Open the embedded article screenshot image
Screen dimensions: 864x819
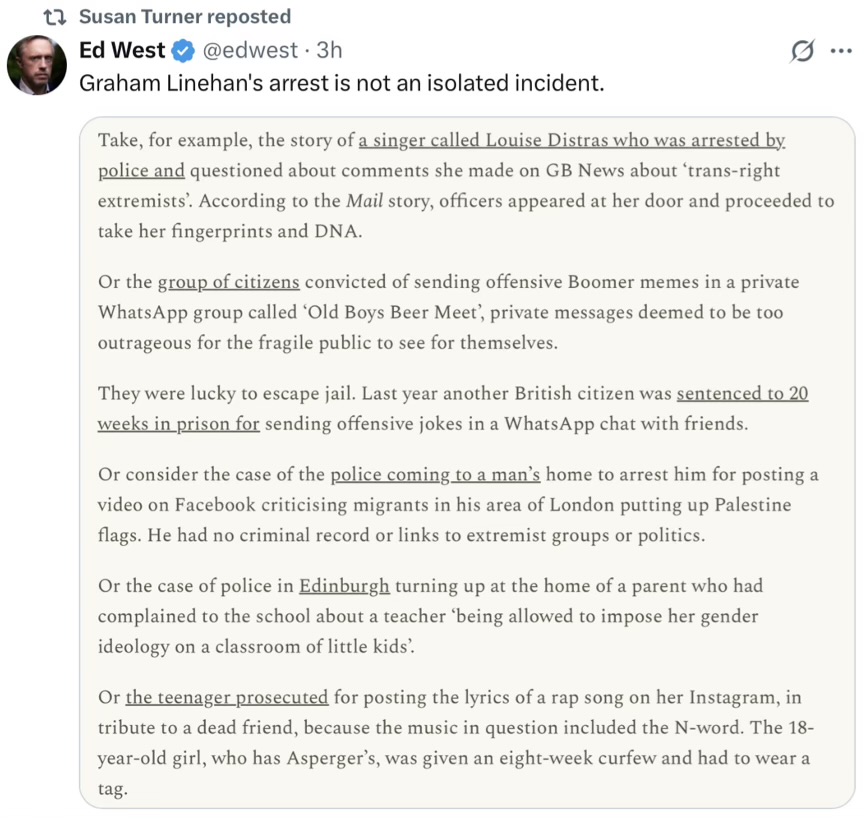click(467, 463)
